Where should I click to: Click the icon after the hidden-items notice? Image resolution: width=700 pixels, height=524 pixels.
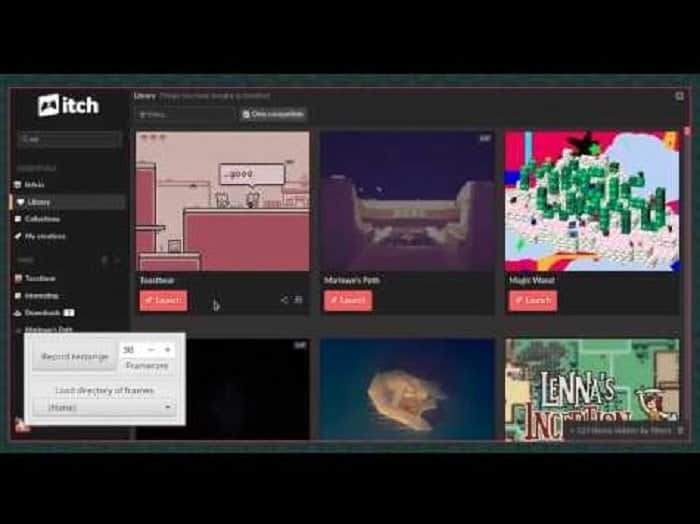point(680,431)
